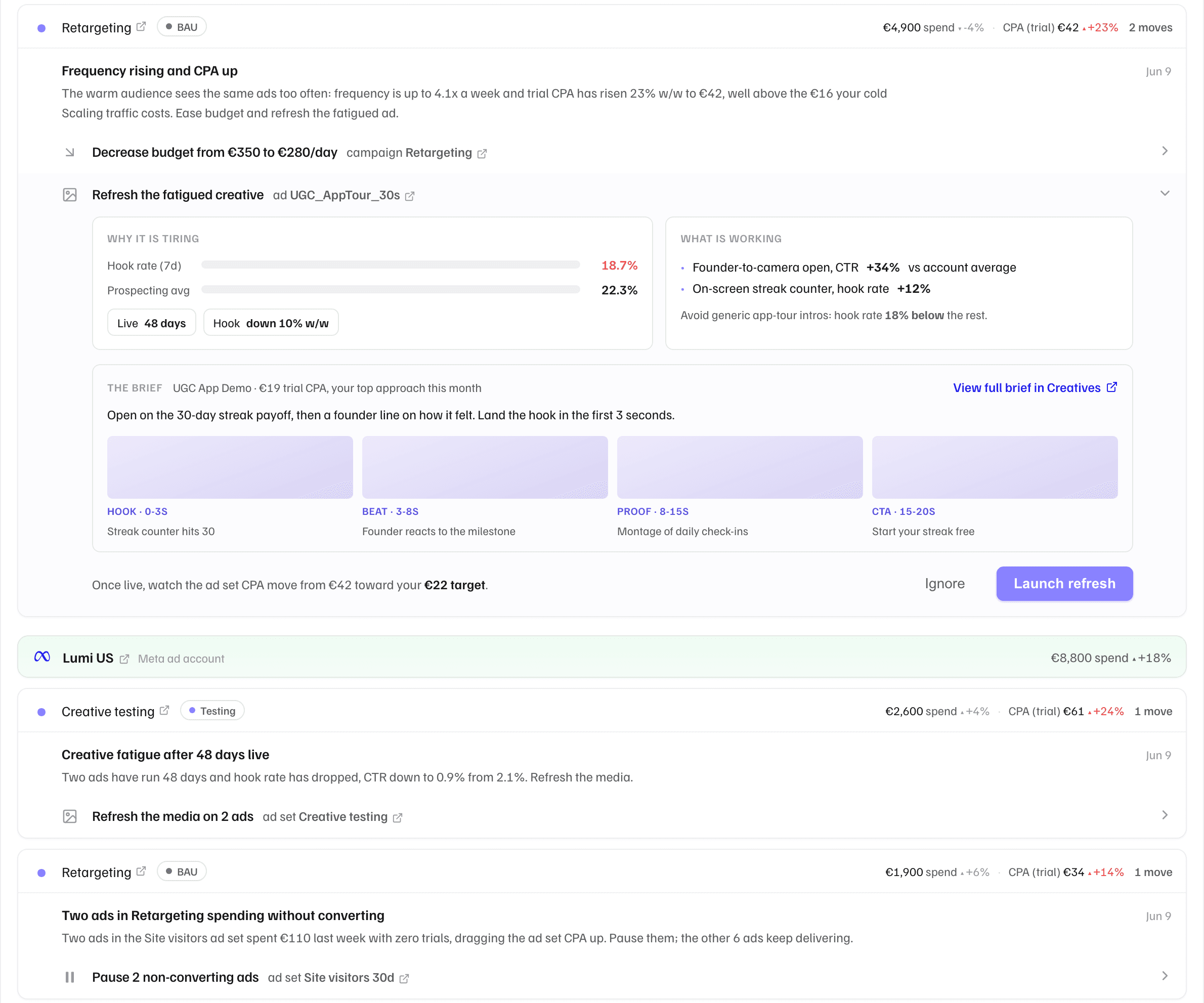The image size is (1204, 1003).
Task: Click the €4,900 spend figure
Action: (x=919, y=27)
